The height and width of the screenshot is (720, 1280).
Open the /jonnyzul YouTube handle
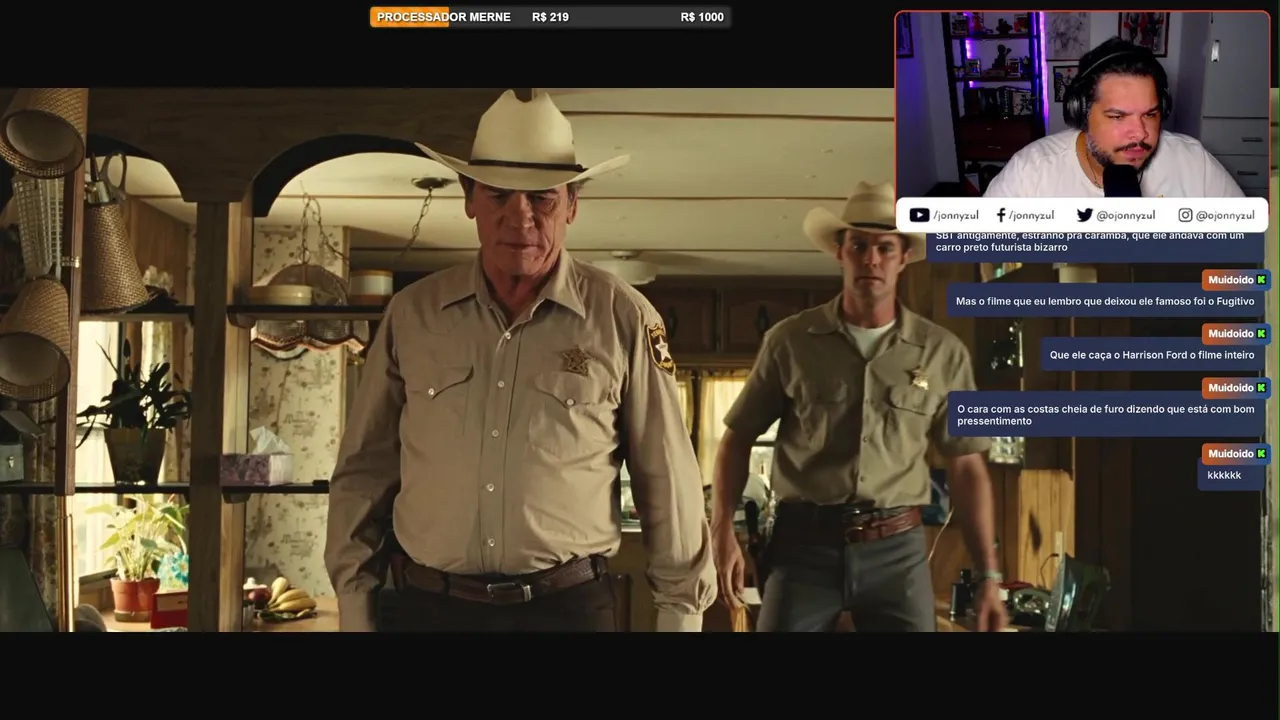coord(956,215)
